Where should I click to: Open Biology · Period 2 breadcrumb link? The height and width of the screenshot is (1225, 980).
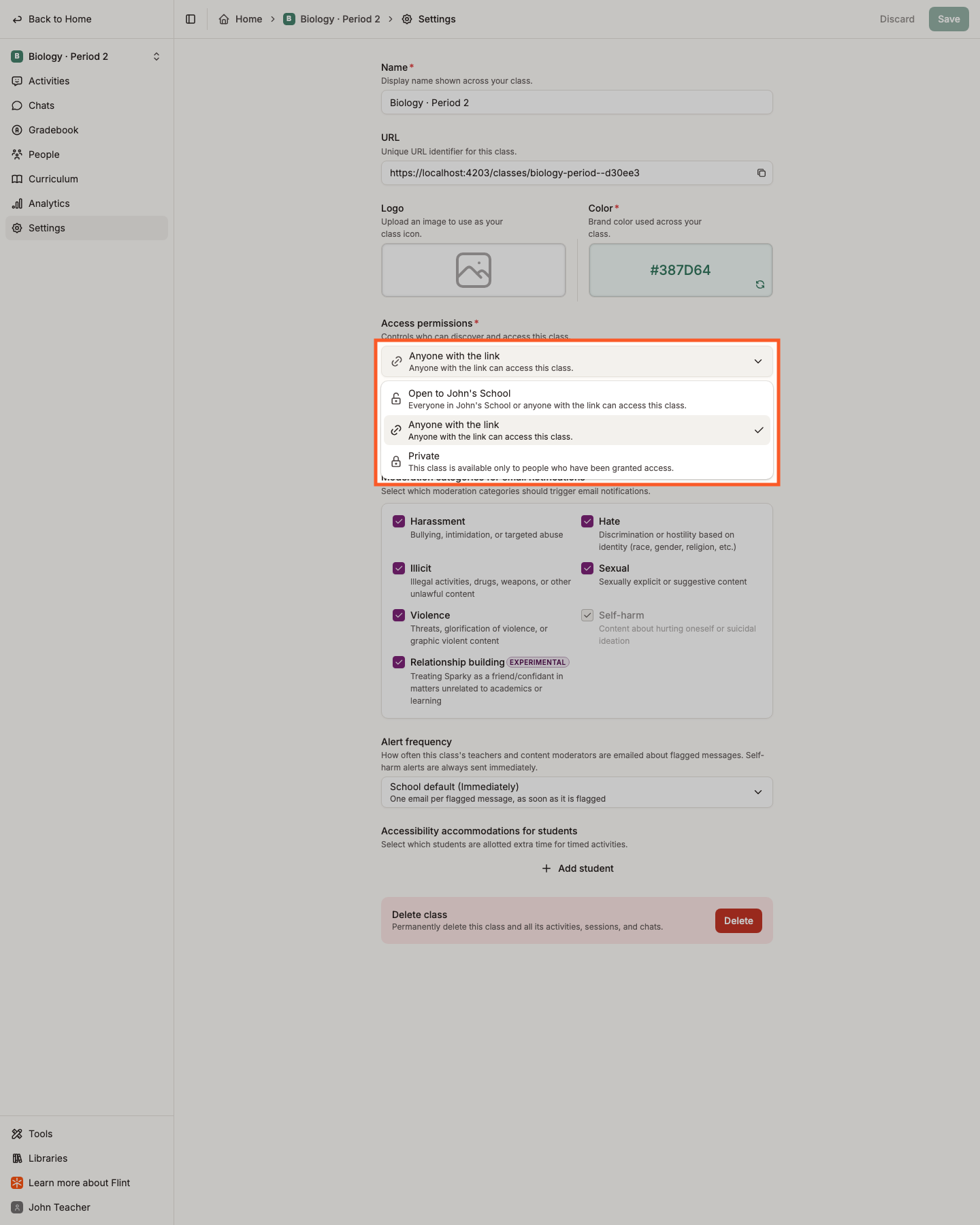pos(331,19)
